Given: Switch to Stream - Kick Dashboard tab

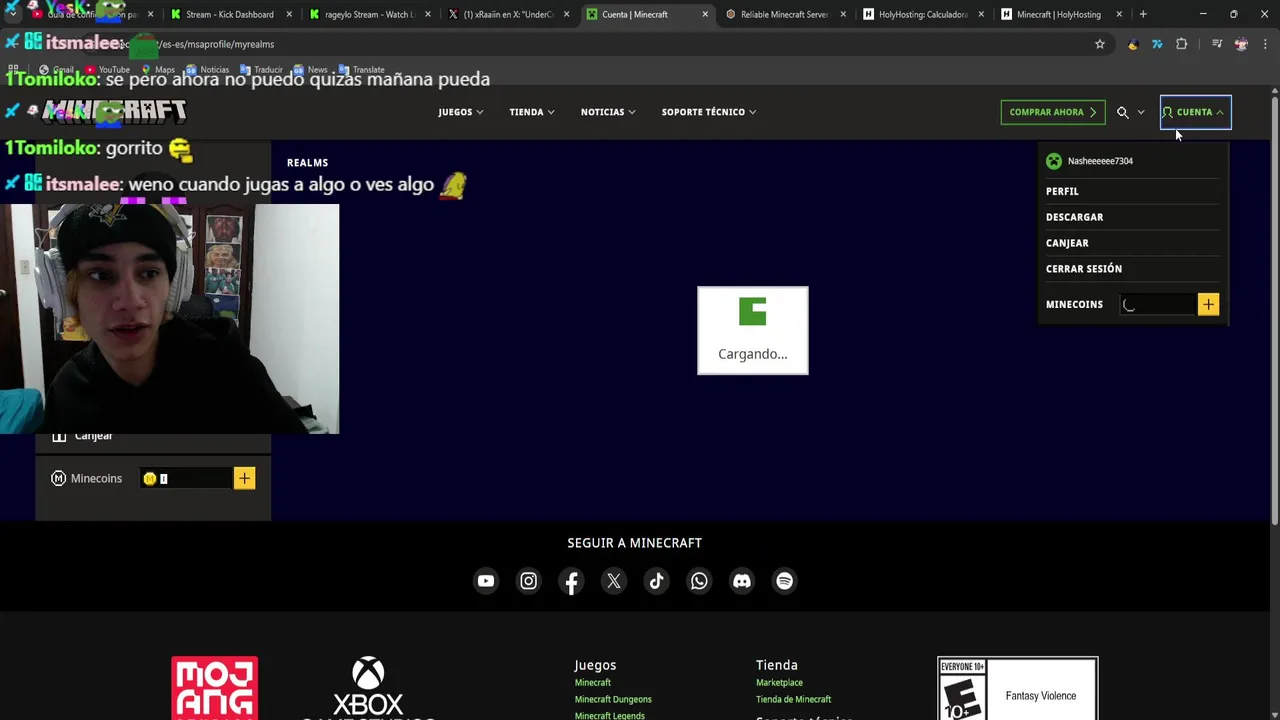Looking at the screenshot, I should tap(230, 14).
